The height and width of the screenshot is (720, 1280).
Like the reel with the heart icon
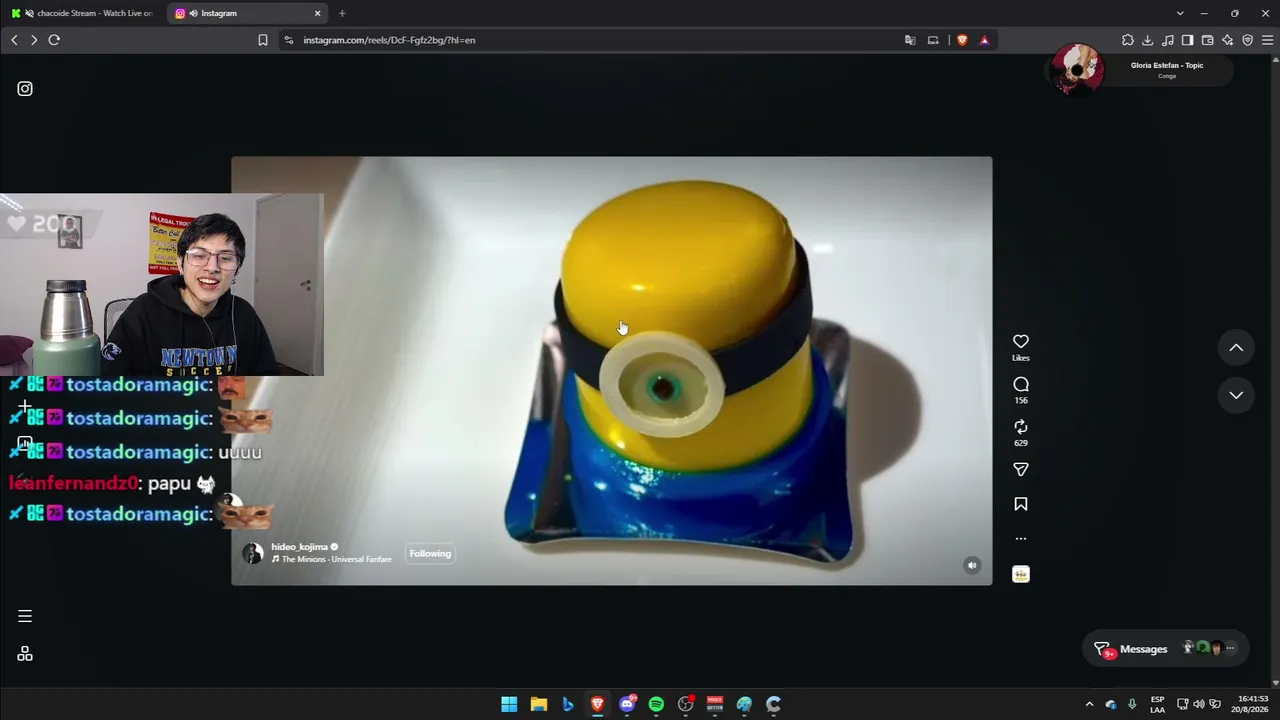pos(1020,342)
